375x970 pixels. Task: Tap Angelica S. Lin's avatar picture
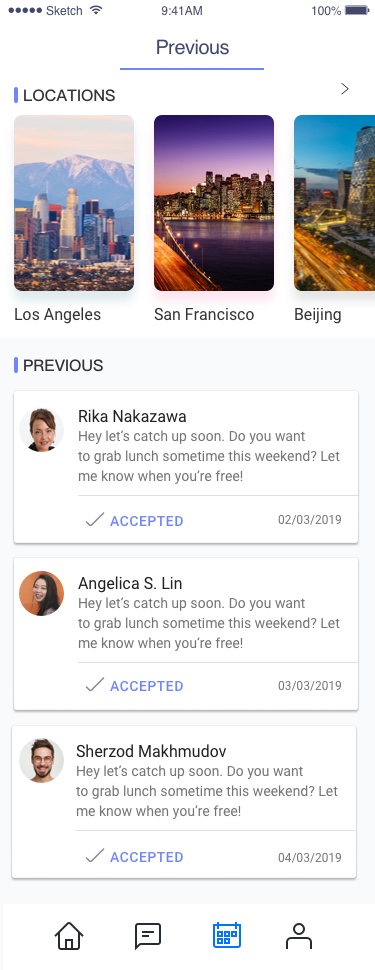pos(41,593)
